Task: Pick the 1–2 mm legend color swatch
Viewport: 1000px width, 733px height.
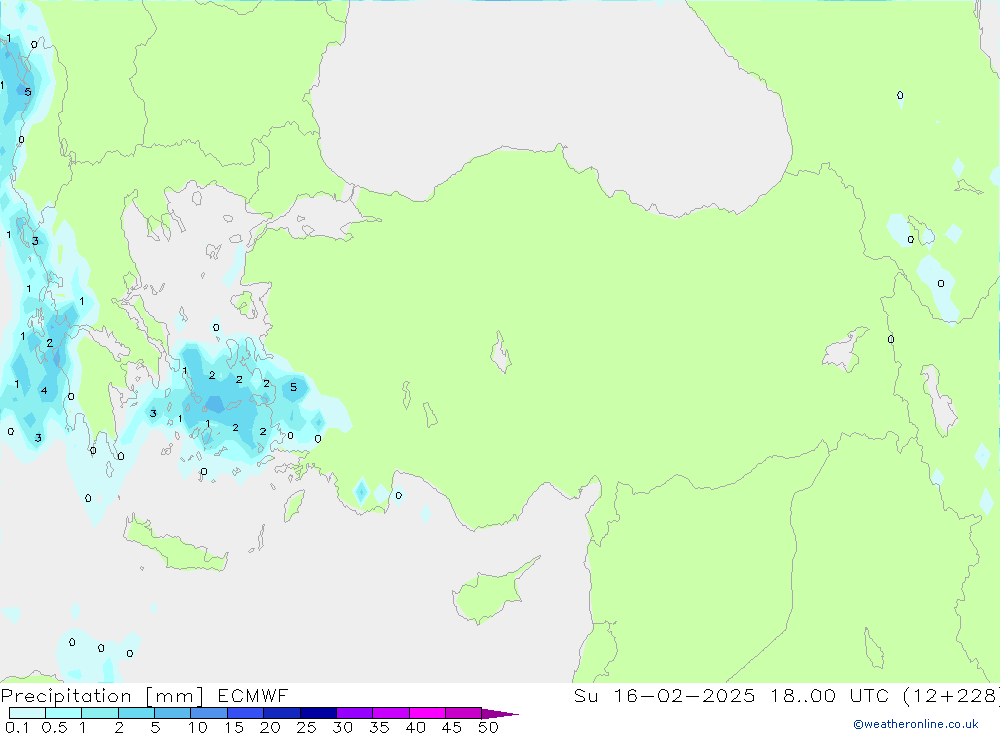Action: tap(99, 713)
